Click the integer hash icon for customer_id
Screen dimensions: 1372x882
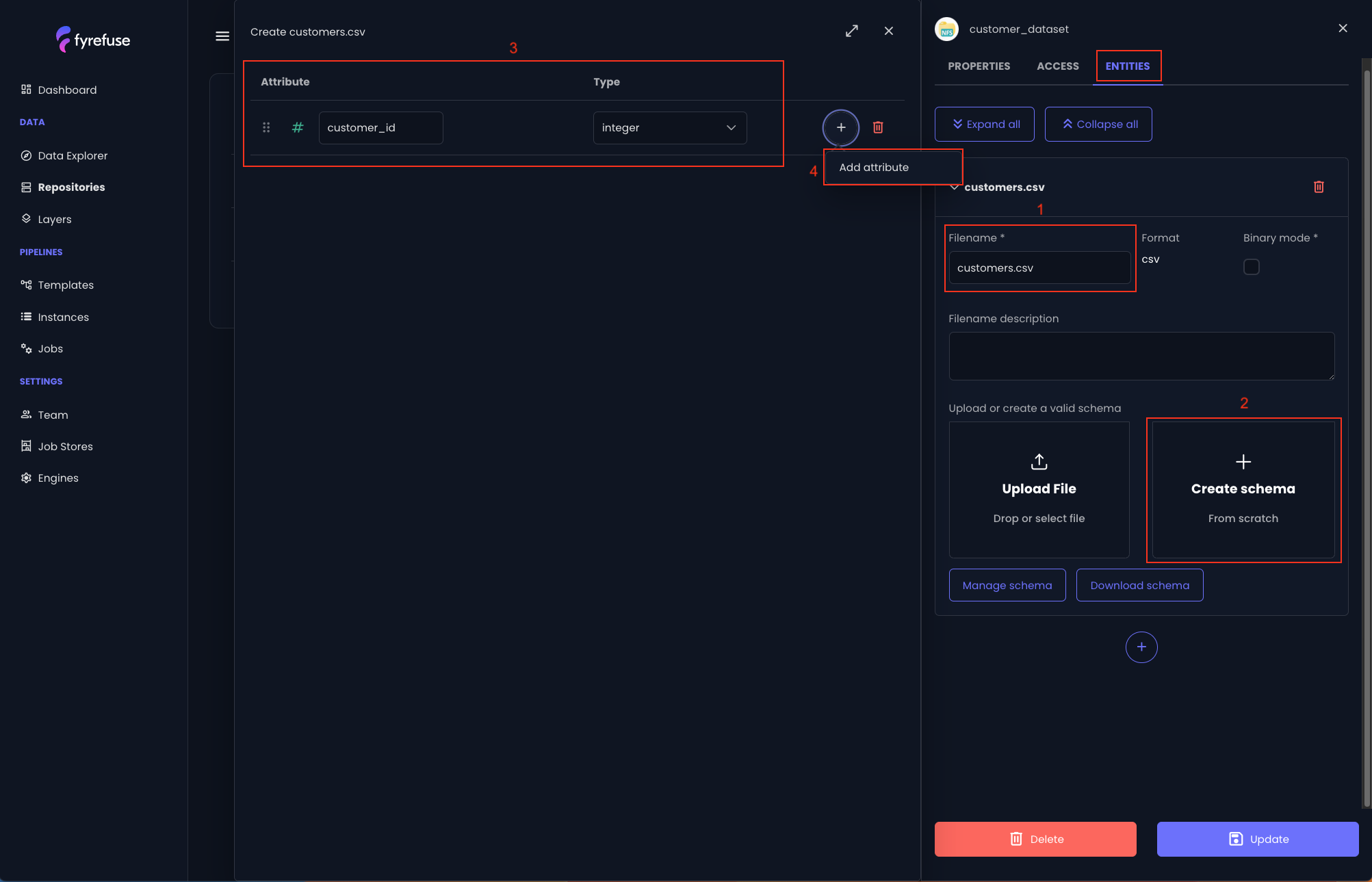[x=298, y=127]
